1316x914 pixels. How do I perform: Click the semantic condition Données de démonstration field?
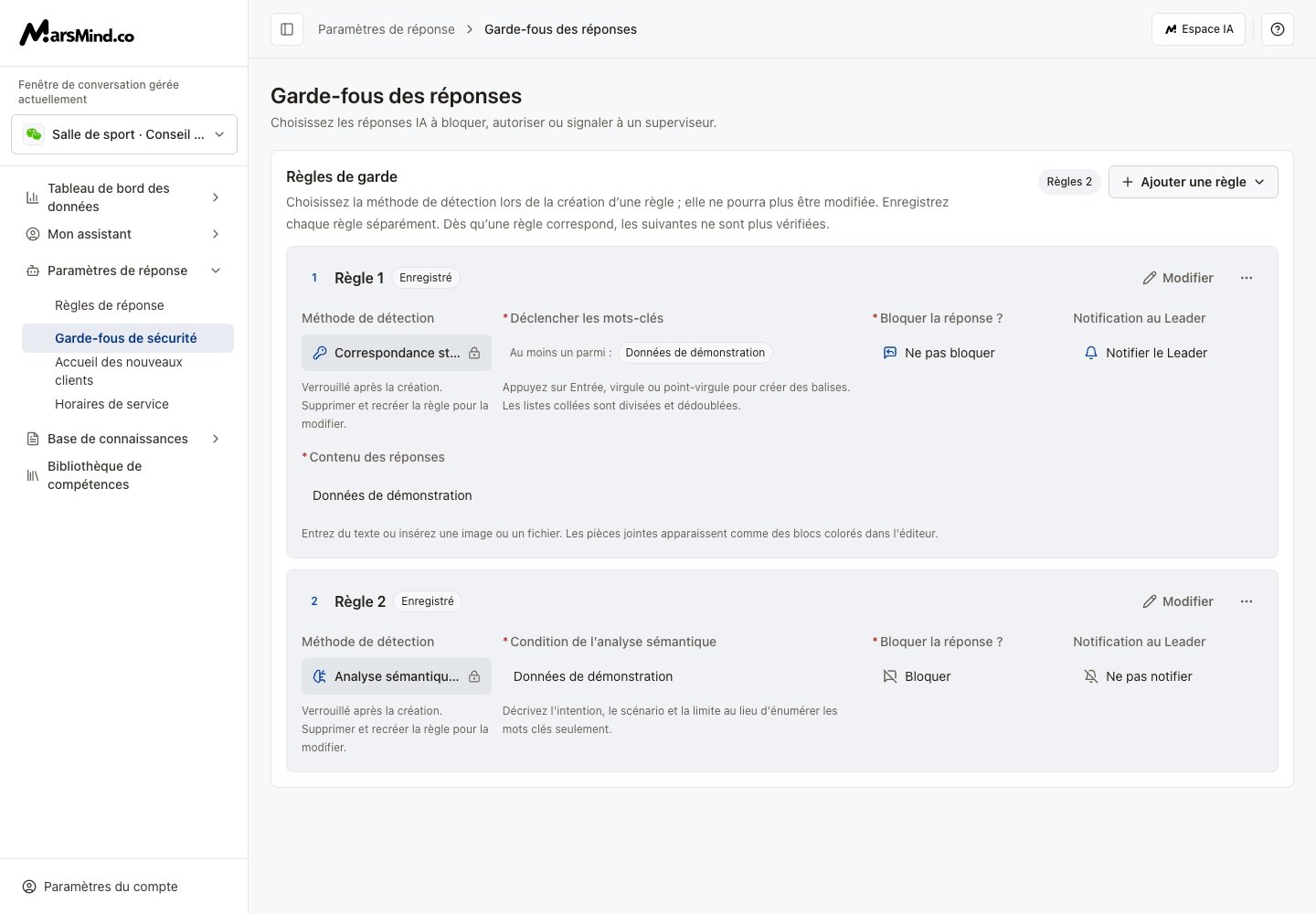pos(682,676)
